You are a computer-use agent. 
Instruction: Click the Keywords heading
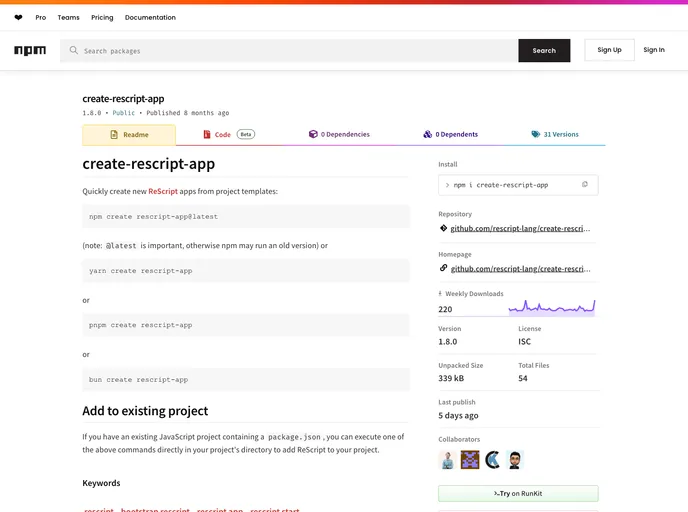click(101, 483)
